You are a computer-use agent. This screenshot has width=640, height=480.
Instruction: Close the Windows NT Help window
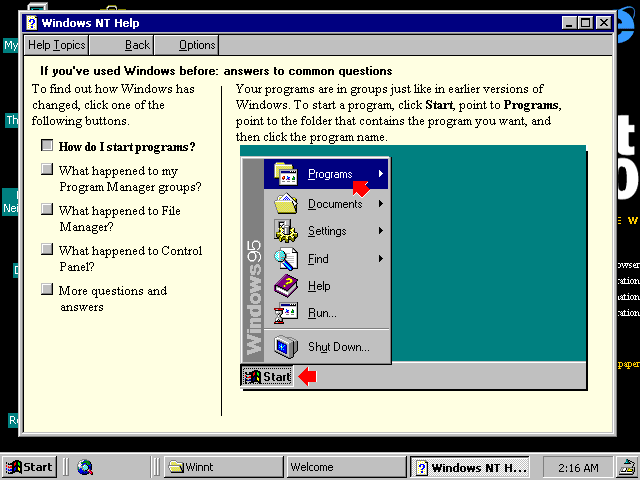click(x=603, y=23)
